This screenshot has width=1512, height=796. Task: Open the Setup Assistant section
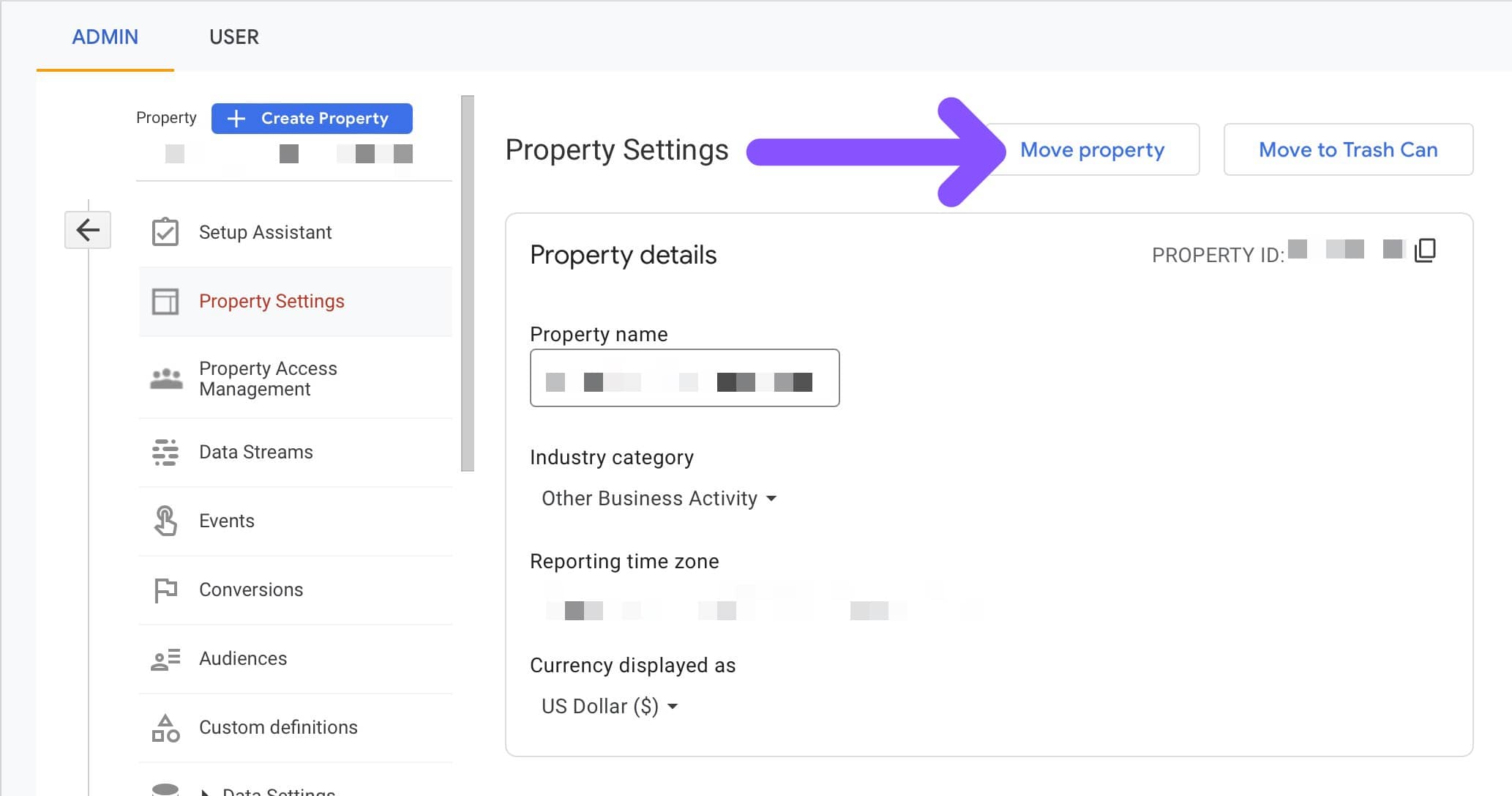[264, 232]
